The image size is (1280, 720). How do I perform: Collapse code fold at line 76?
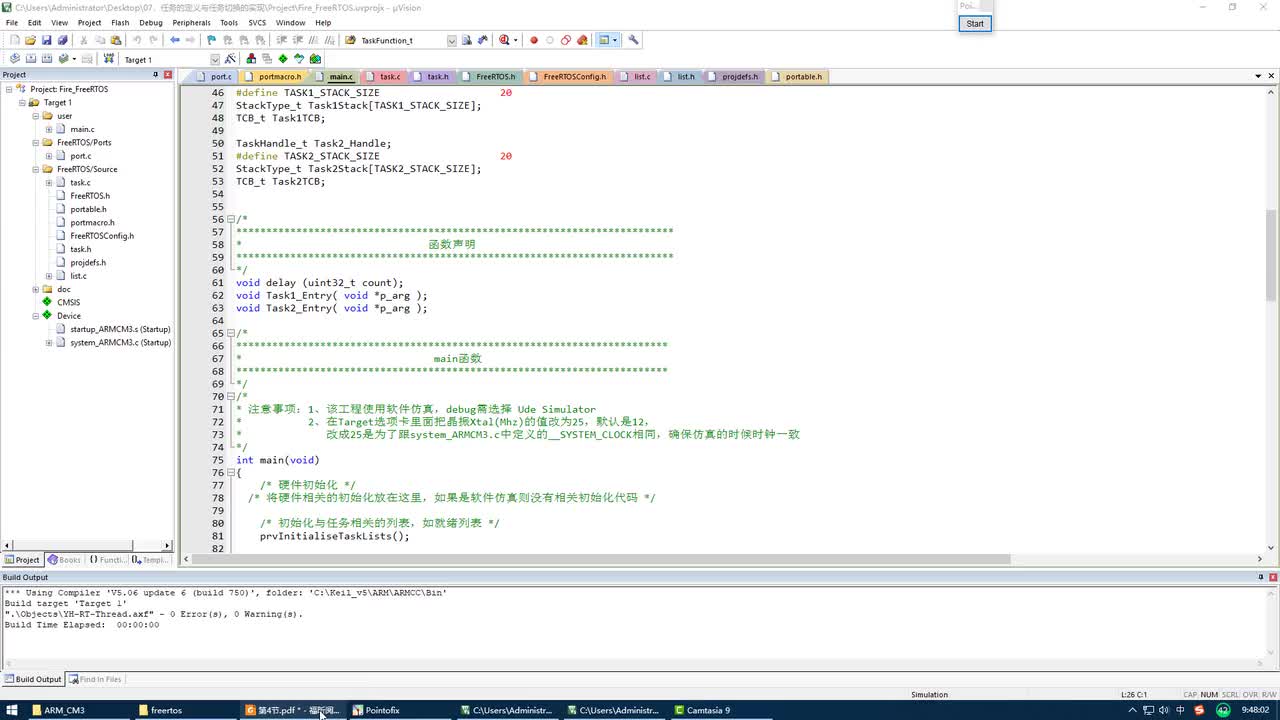pyautogui.click(x=230, y=473)
